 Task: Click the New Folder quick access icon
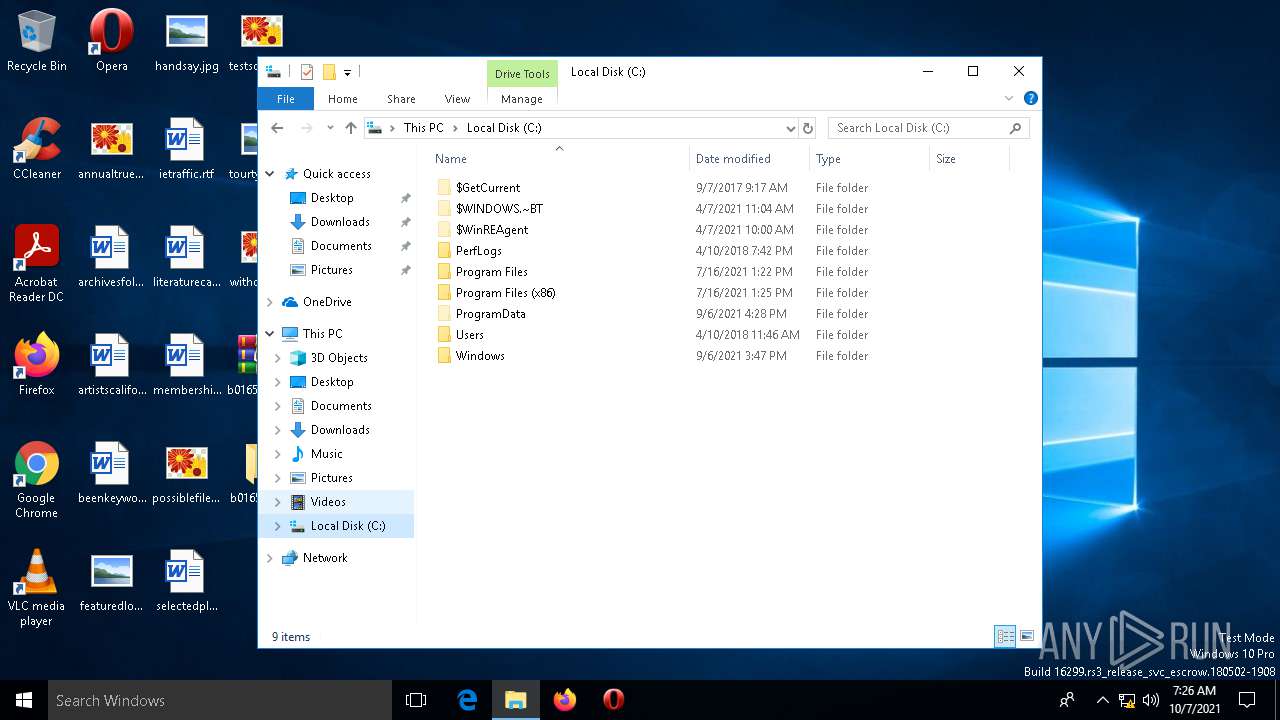pos(328,72)
